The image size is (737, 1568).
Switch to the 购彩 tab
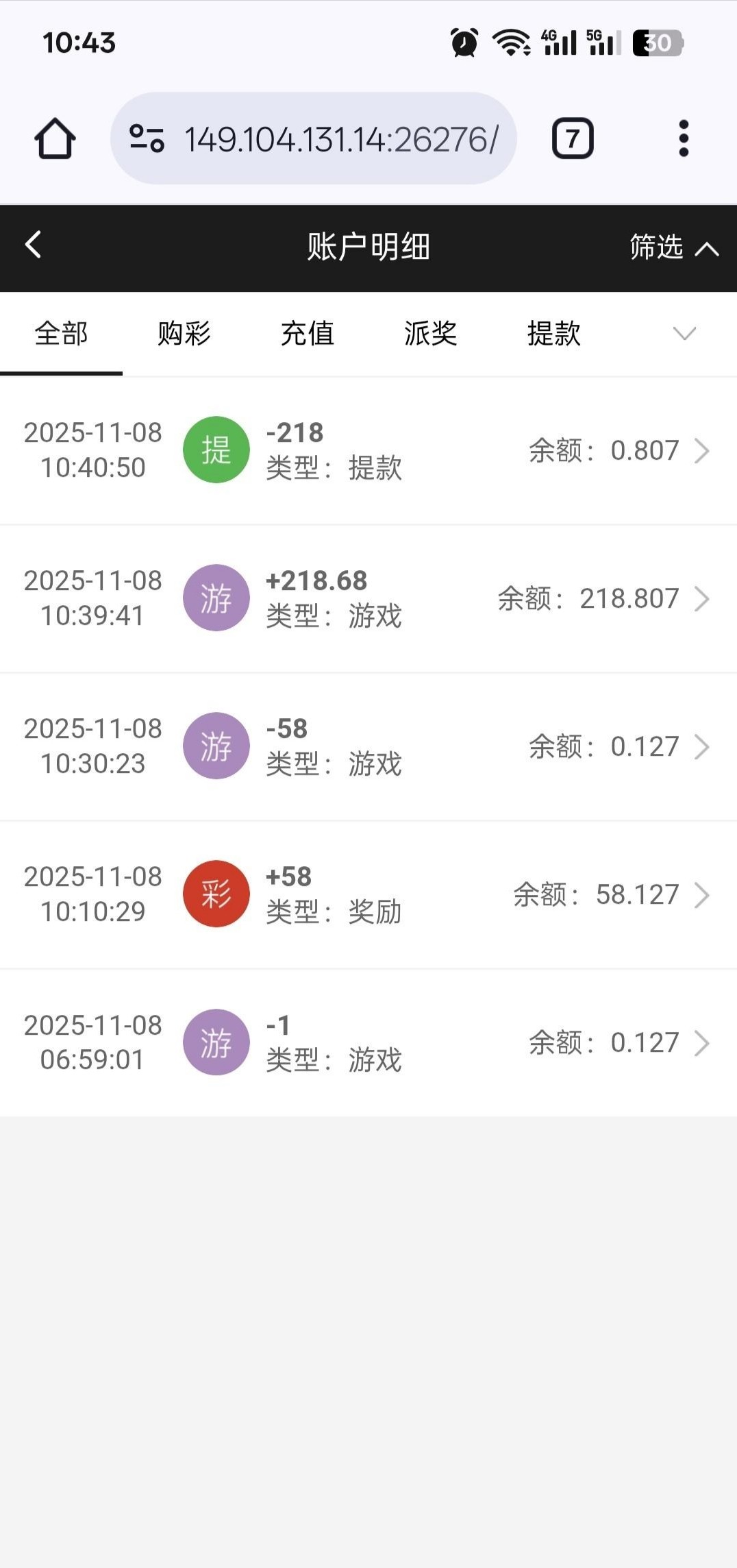coord(184,334)
